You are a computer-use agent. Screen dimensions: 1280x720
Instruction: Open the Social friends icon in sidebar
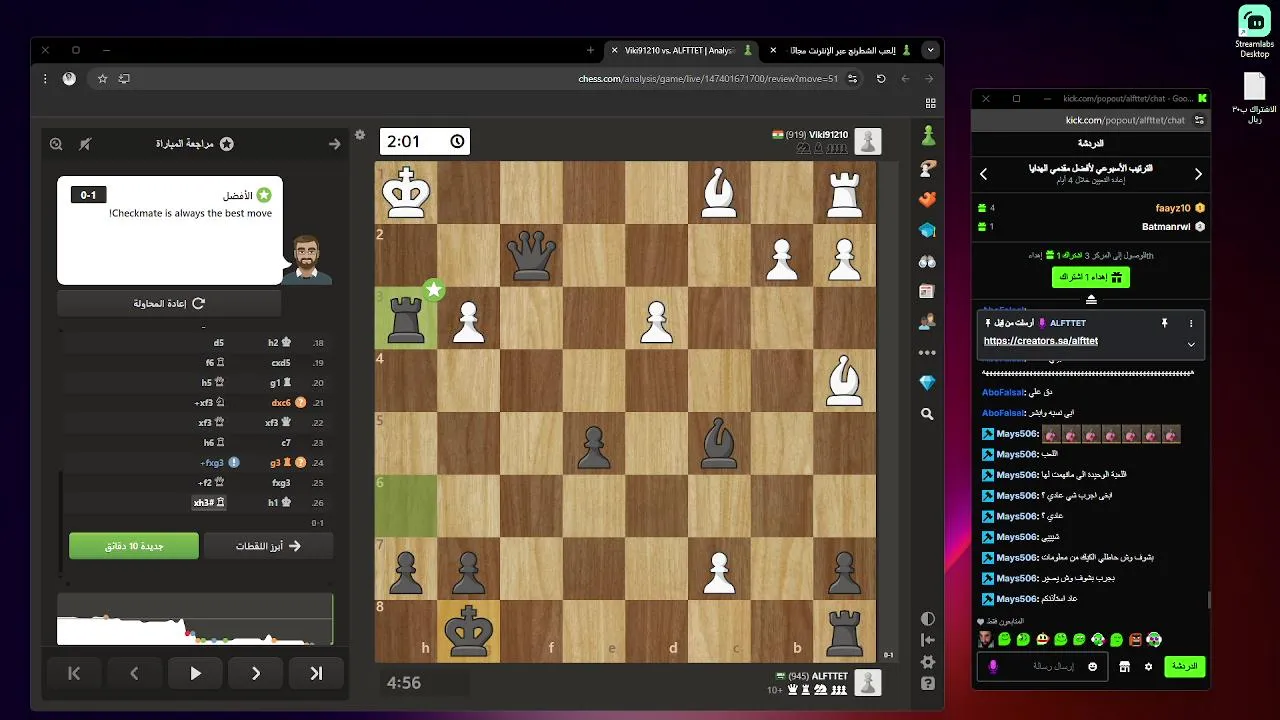(x=928, y=322)
